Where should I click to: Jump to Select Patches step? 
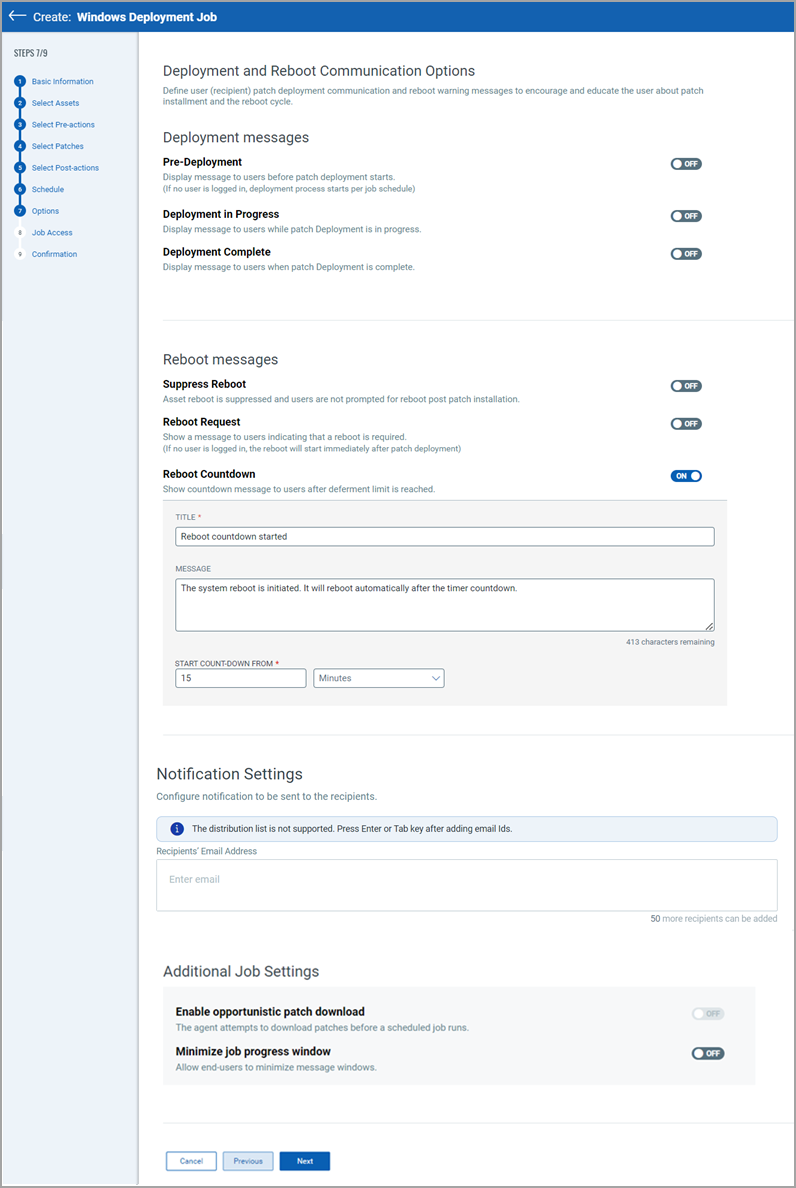pyautogui.click(x=58, y=146)
